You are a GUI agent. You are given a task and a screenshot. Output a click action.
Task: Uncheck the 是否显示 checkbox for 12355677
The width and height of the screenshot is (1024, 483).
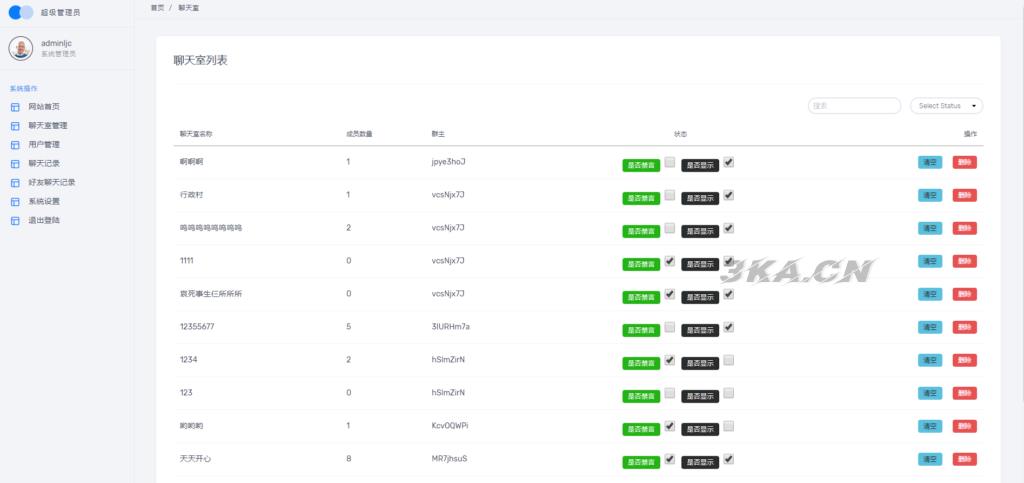[x=729, y=327]
